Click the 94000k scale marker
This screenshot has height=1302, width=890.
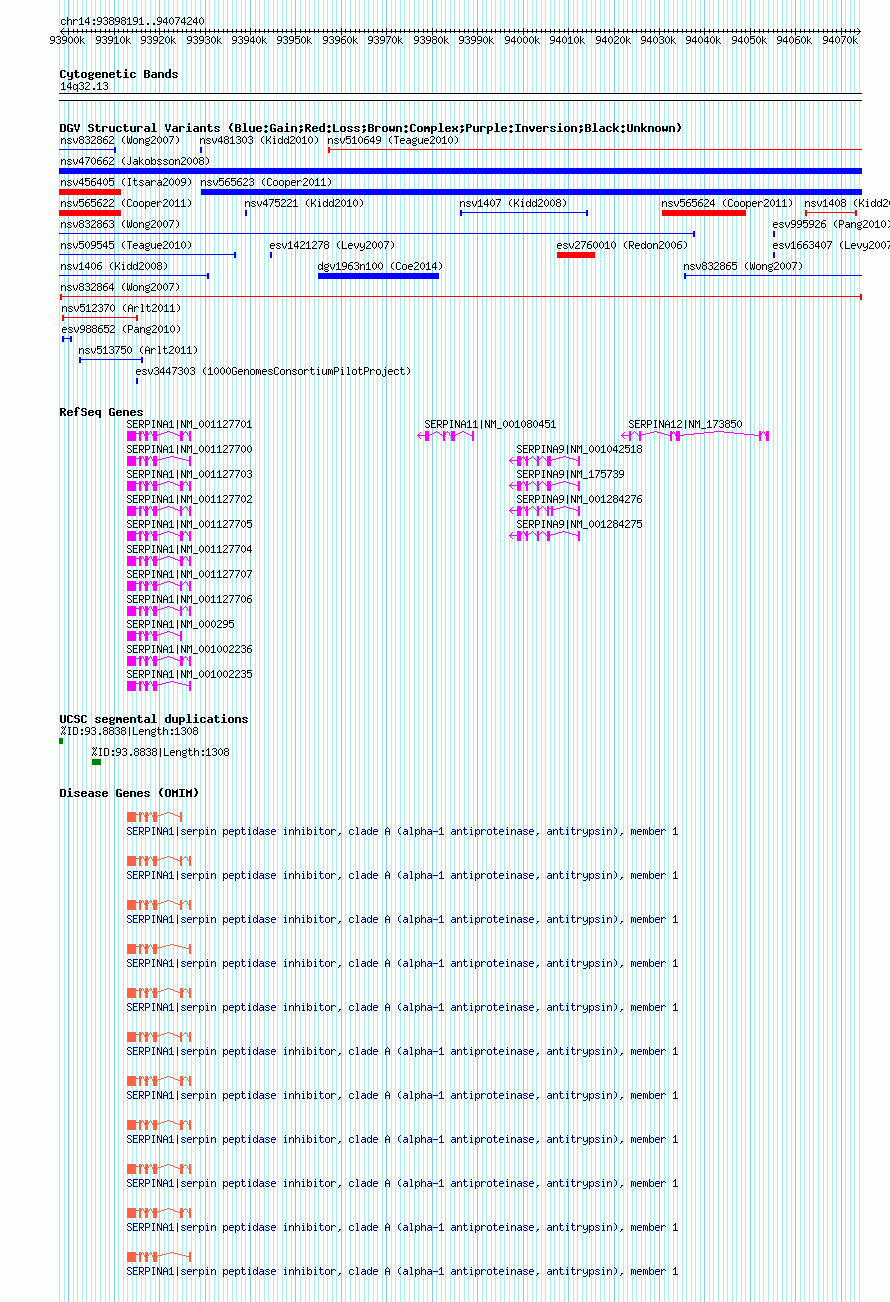click(522, 40)
